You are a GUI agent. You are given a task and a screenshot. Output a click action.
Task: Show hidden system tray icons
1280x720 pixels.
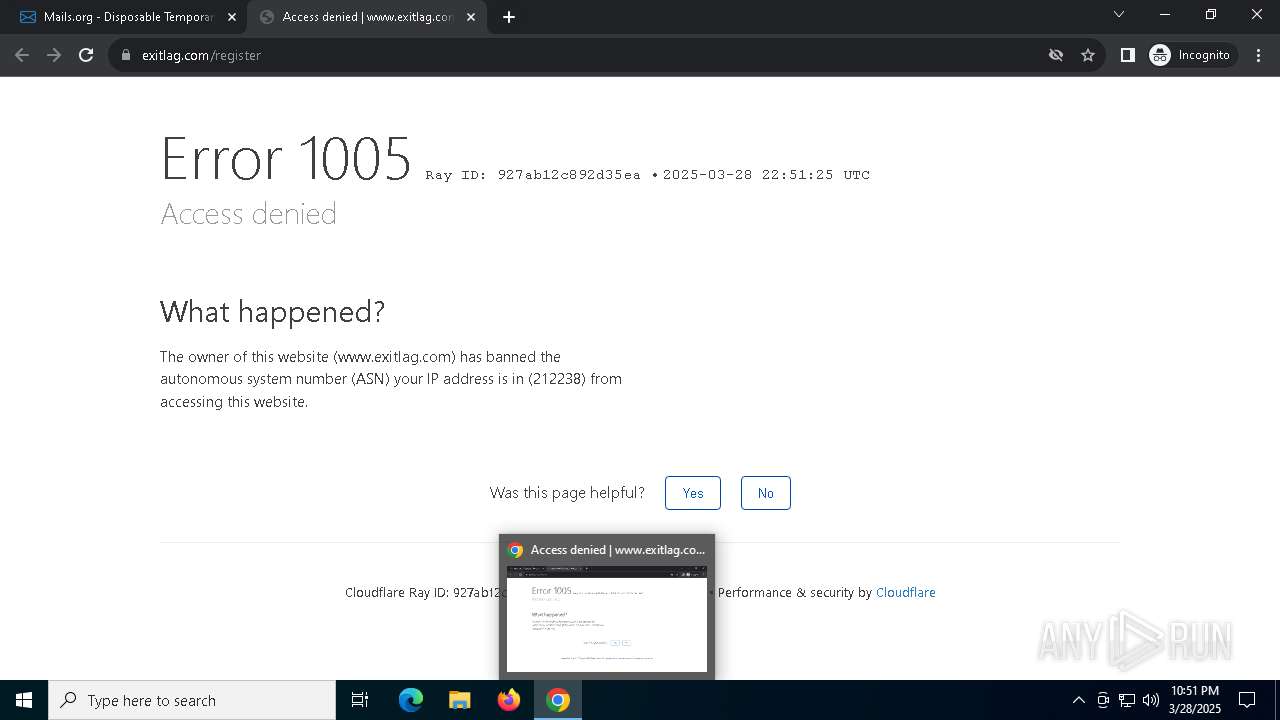tap(1078, 700)
